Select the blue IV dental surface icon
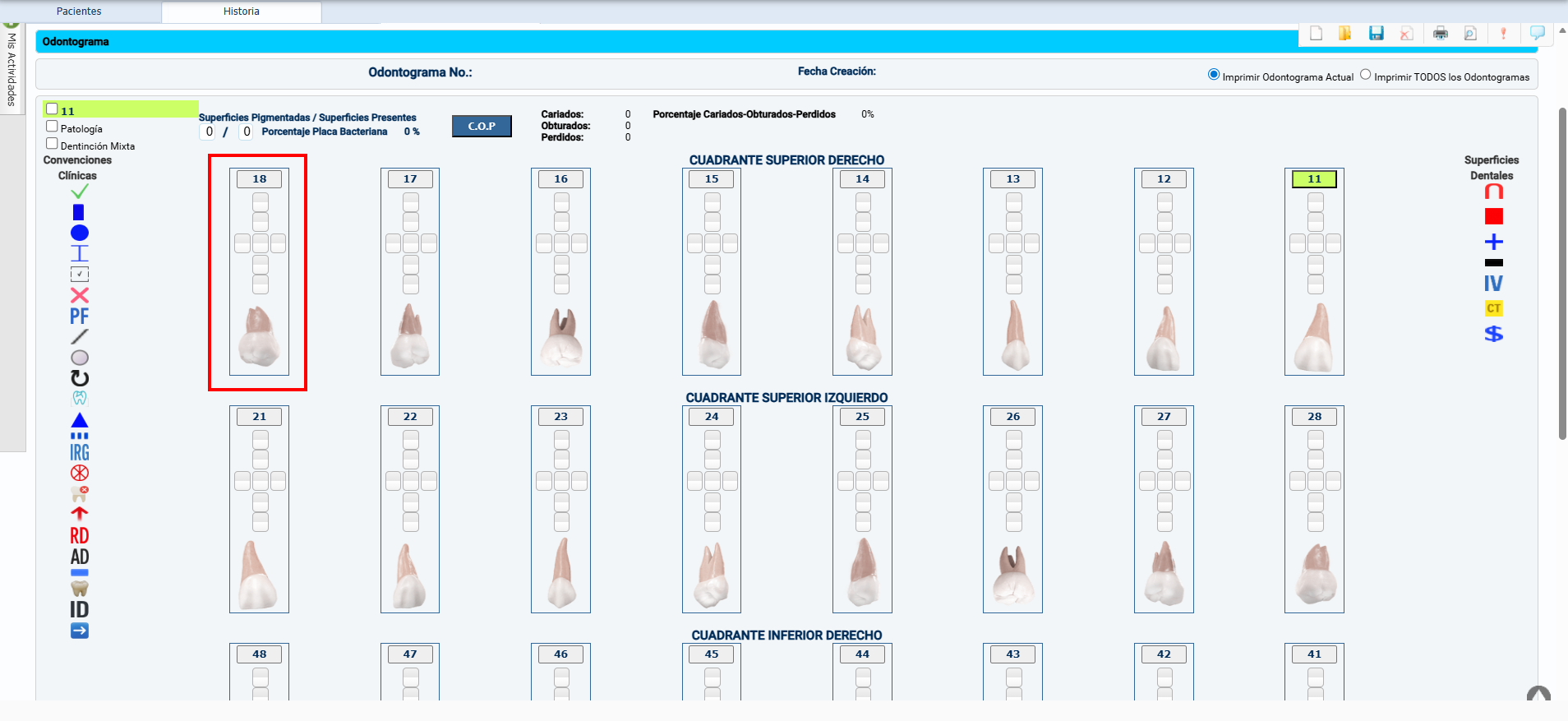Image resolution: width=1568 pixels, height=721 pixels. [1493, 284]
